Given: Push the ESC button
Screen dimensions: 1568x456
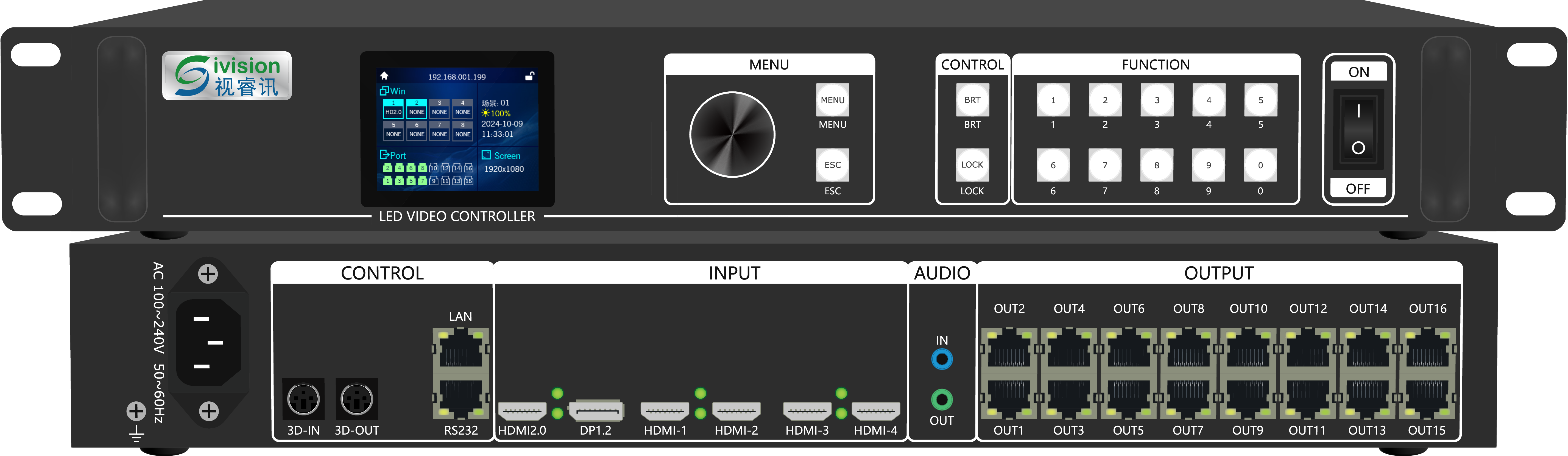Looking at the screenshot, I should (x=832, y=165).
